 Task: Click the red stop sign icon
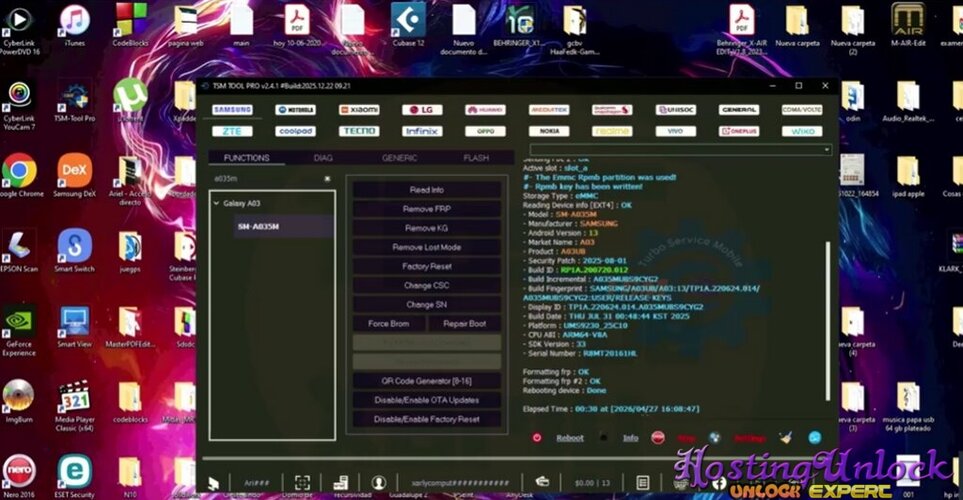658,437
